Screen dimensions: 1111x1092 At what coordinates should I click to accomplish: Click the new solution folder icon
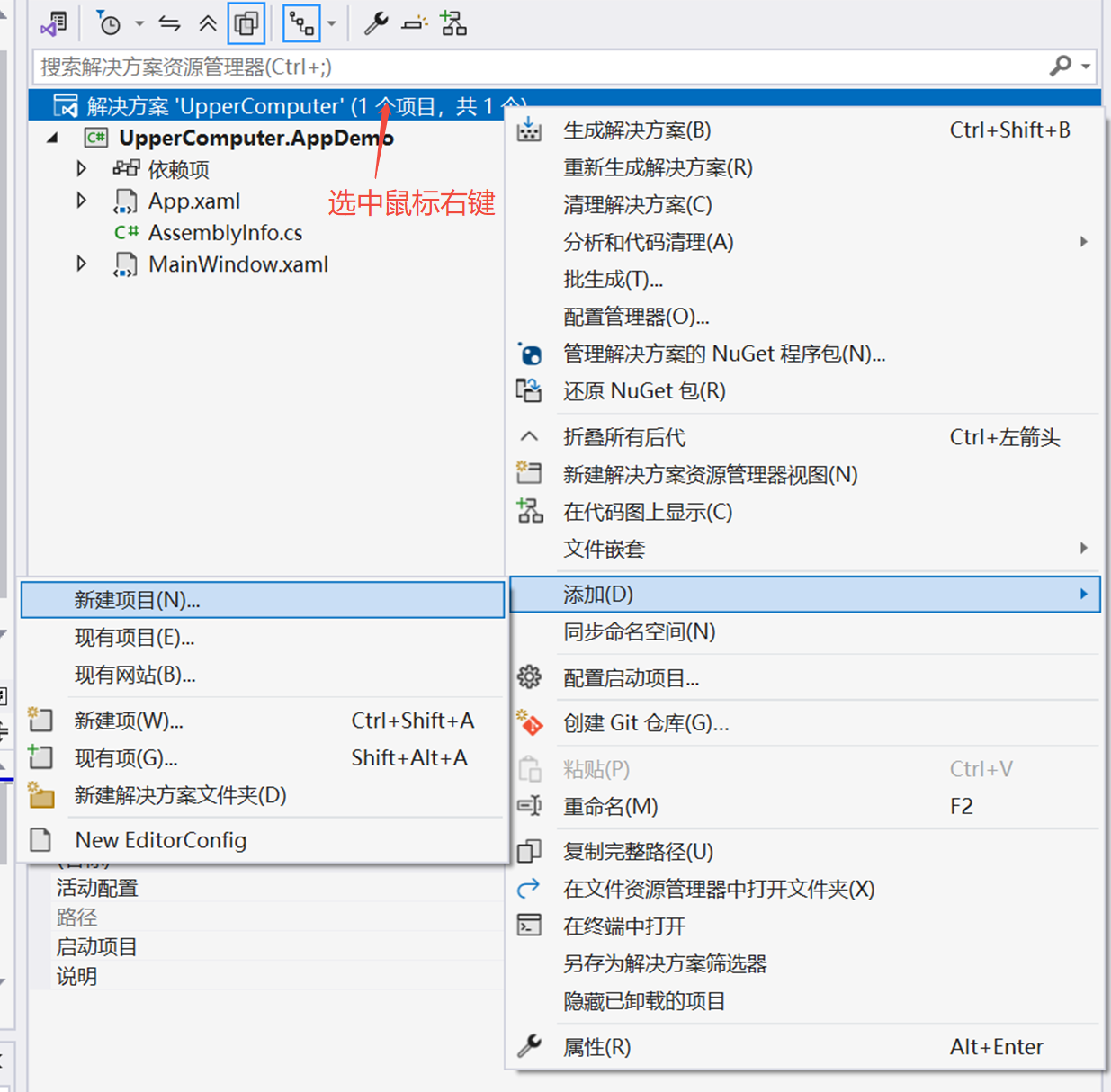pos(40,794)
